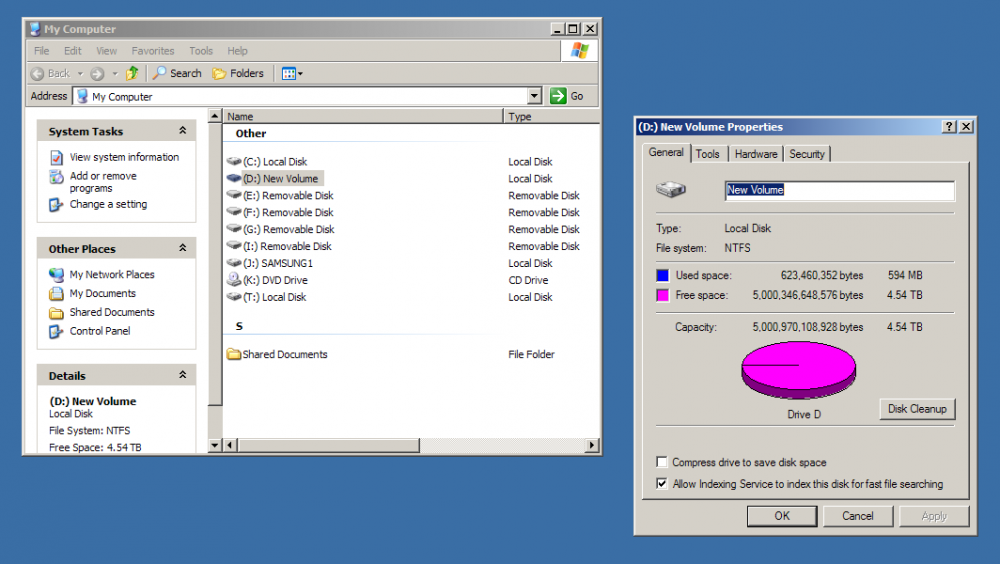Viewport: 1000px width, 564px height.
Task: Collapse the System Tasks panel
Action: pyautogui.click(x=182, y=131)
